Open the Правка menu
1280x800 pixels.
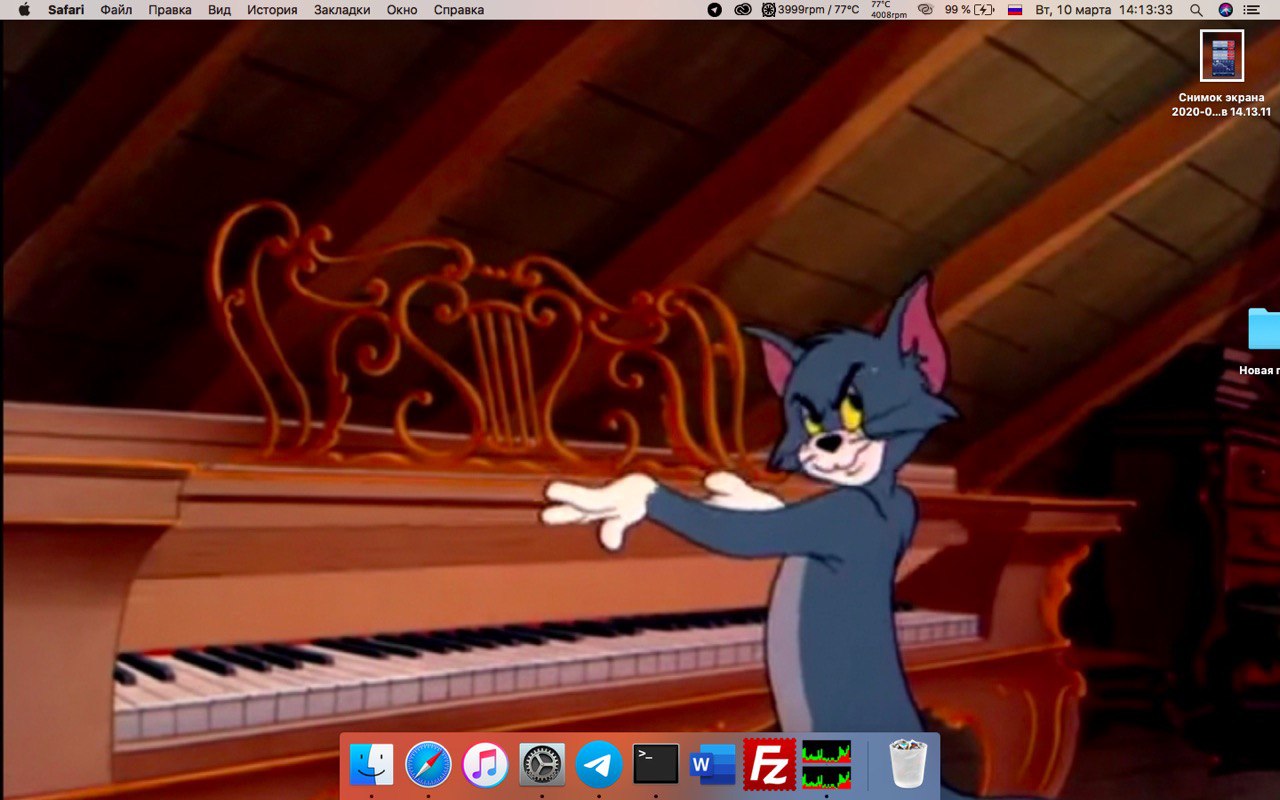(x=170, y=10)
